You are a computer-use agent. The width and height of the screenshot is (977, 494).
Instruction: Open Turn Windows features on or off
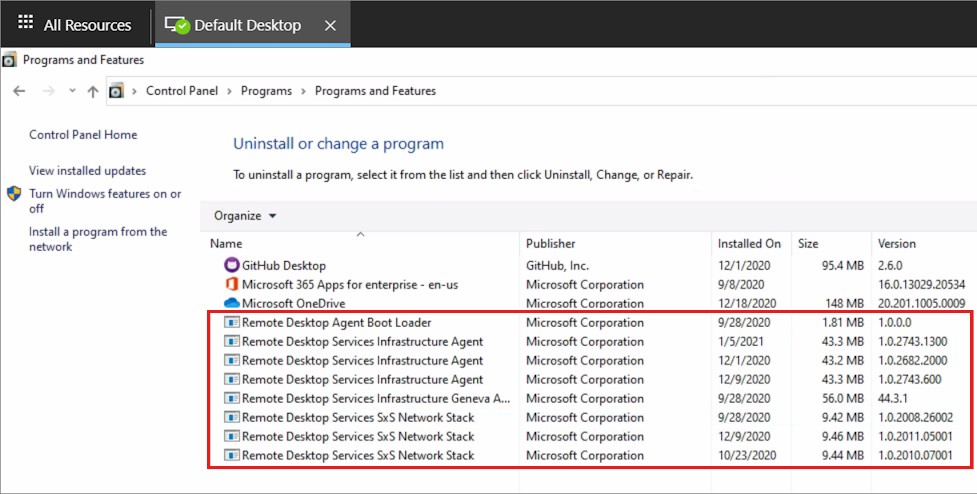click(105, 201)
